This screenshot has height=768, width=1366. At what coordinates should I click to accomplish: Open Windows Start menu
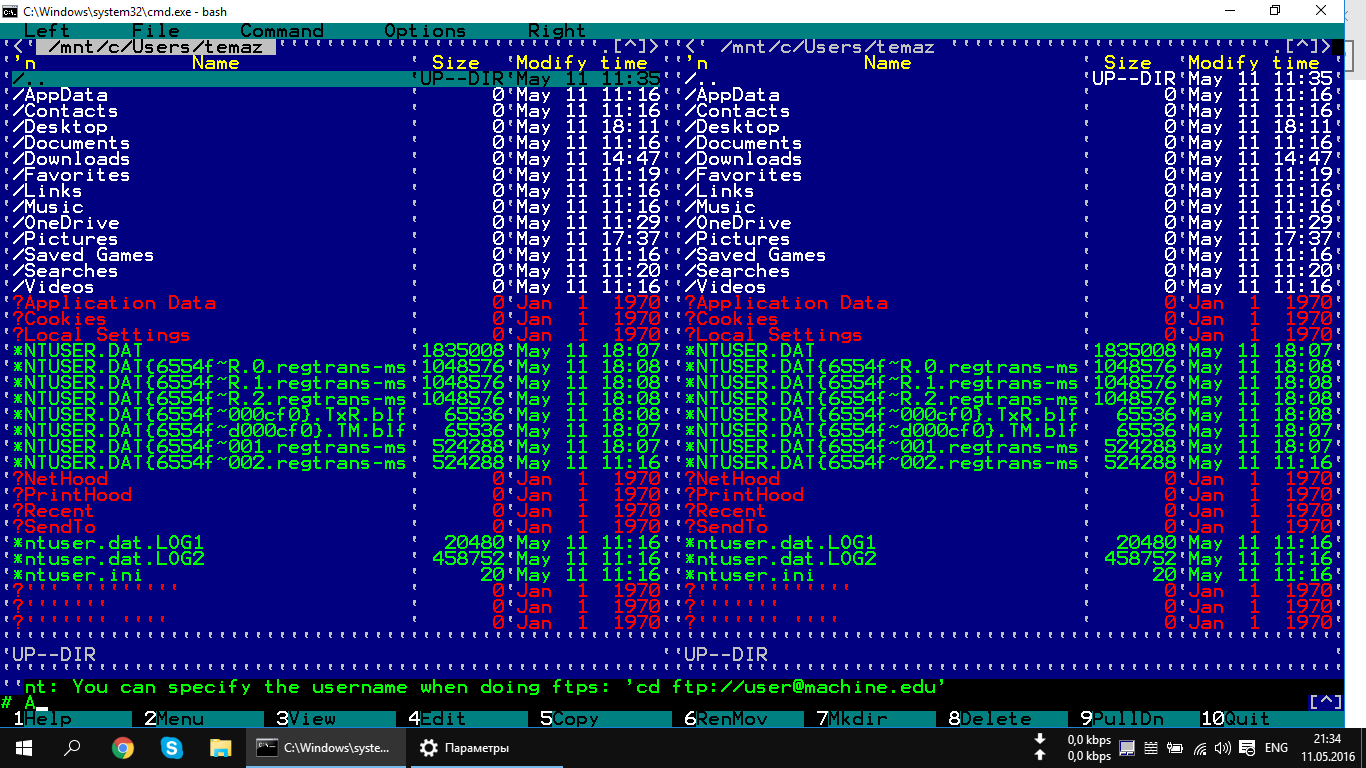coord(22,747)
